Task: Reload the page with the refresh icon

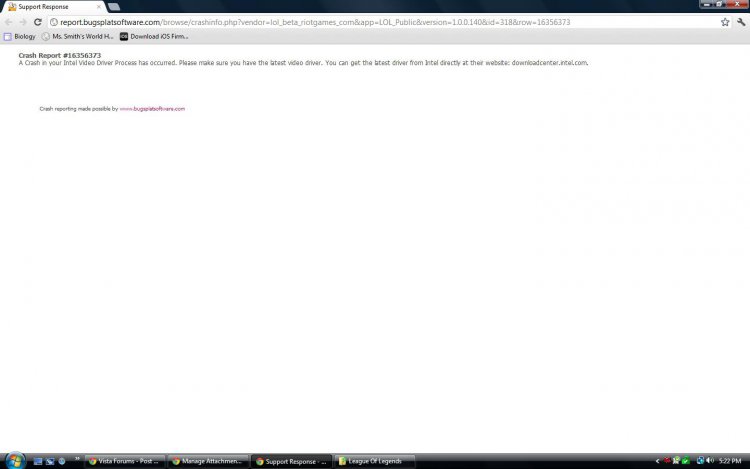Action: click(x=38, y=22)
